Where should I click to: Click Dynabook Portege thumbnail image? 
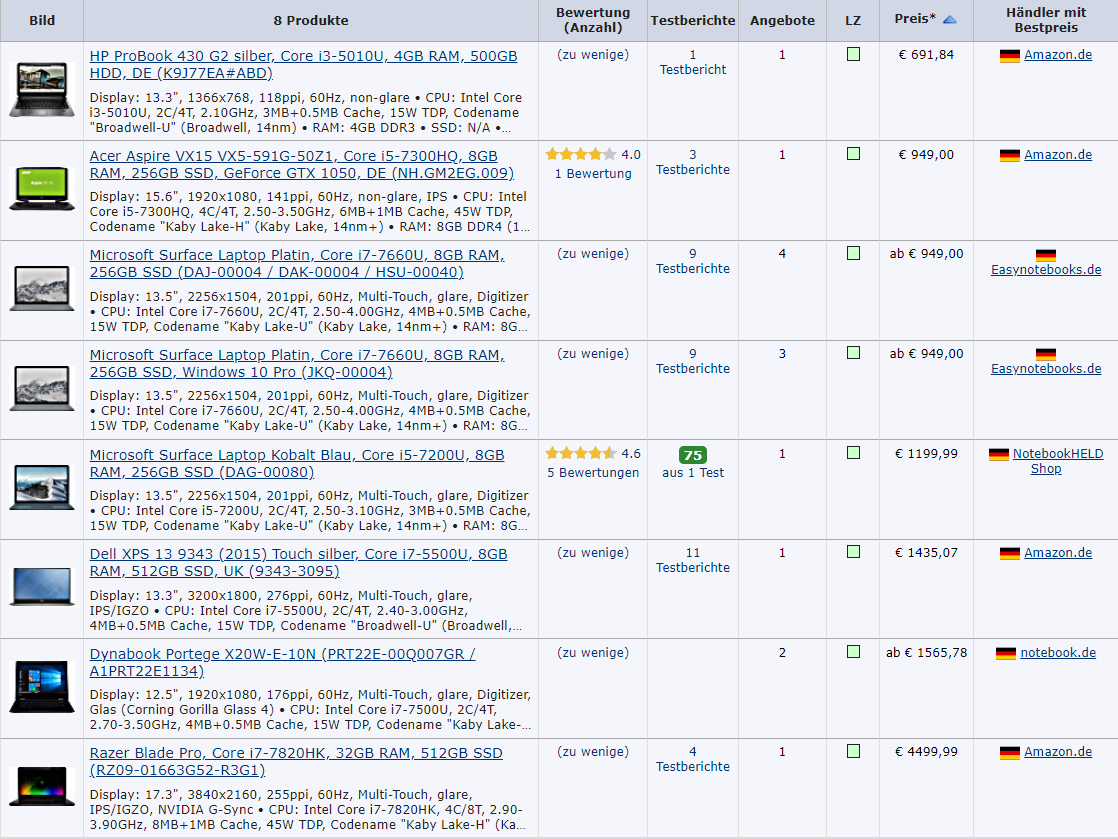42,686
